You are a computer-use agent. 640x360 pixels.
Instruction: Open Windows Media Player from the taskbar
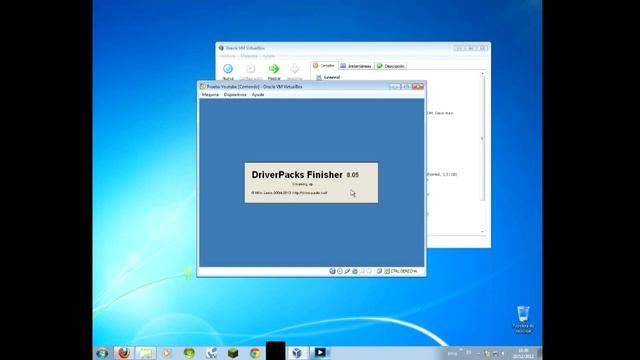click(167, 353)
